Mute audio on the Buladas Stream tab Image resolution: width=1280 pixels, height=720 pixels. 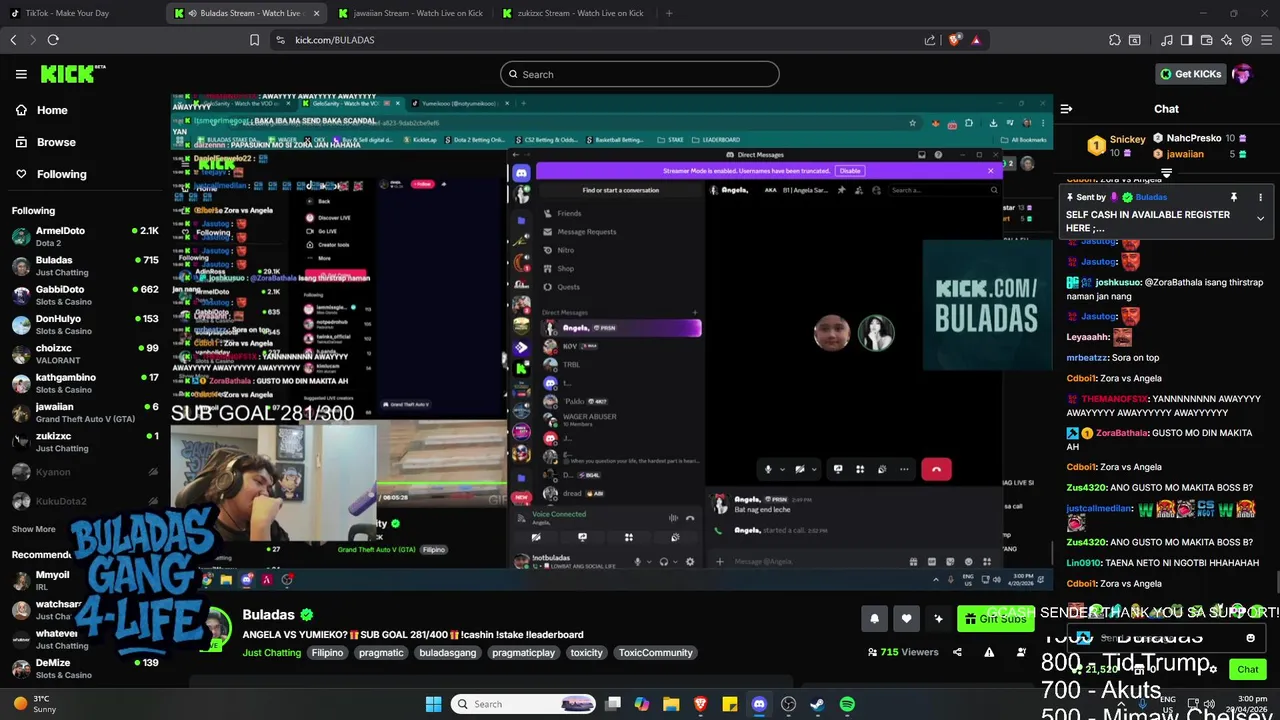coord(192,13)
